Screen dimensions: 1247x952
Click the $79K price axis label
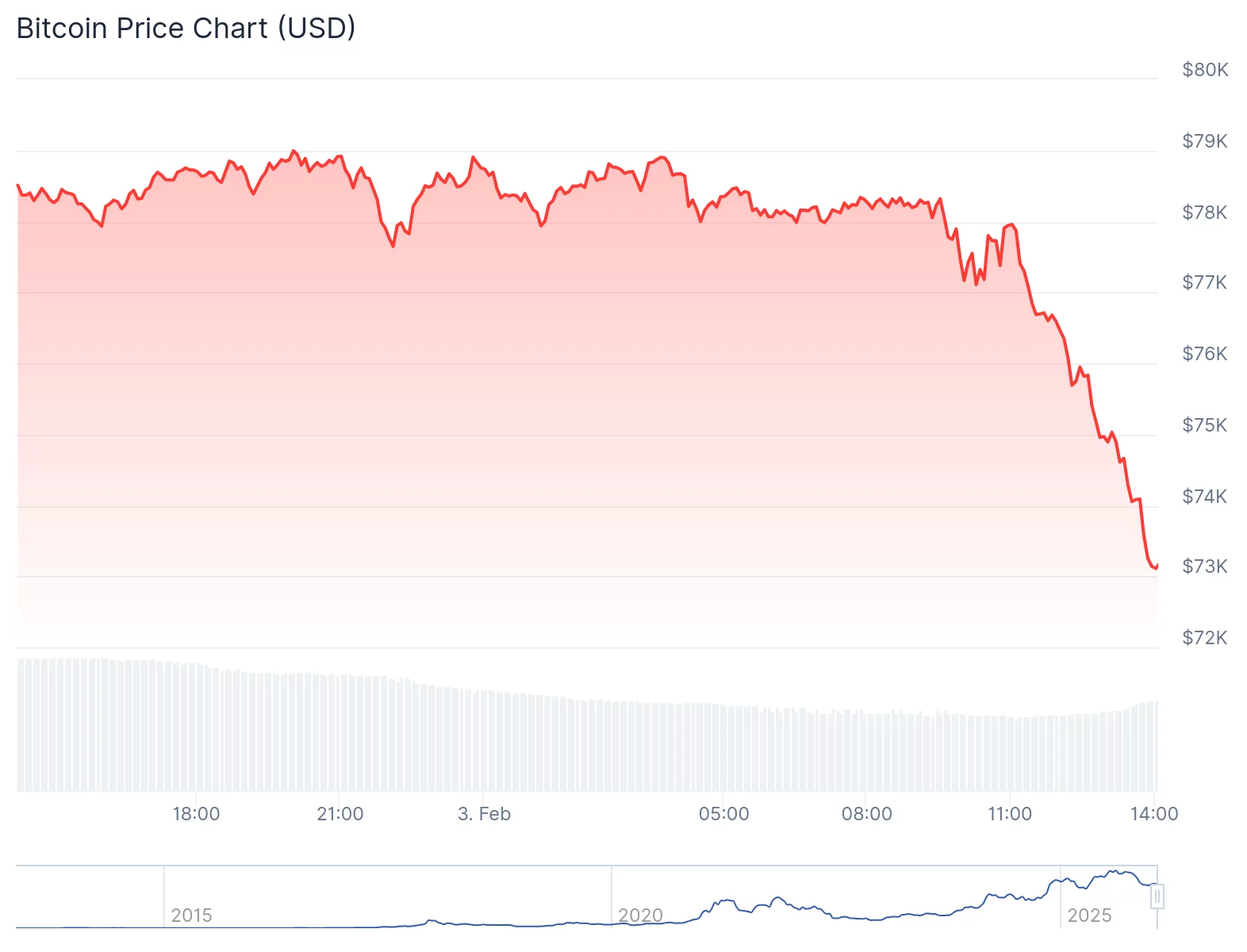point(1205,141)
